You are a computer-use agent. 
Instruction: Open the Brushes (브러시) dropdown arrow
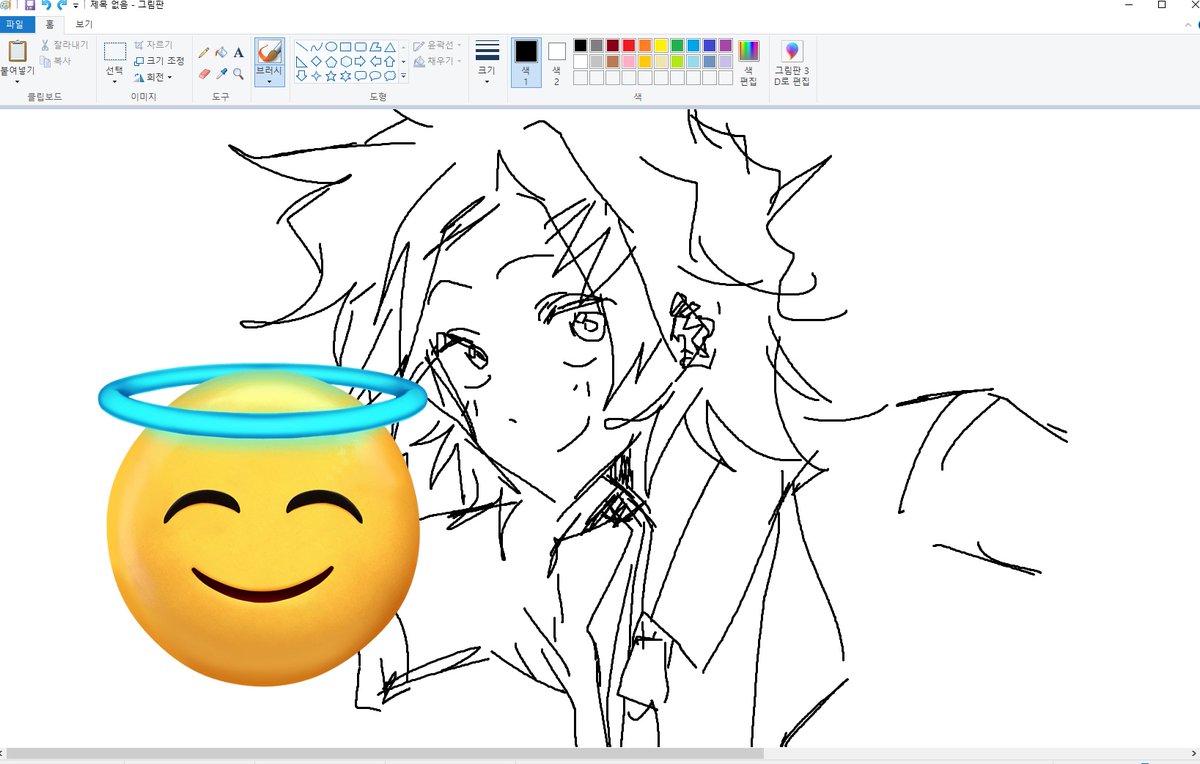point(269,81)
